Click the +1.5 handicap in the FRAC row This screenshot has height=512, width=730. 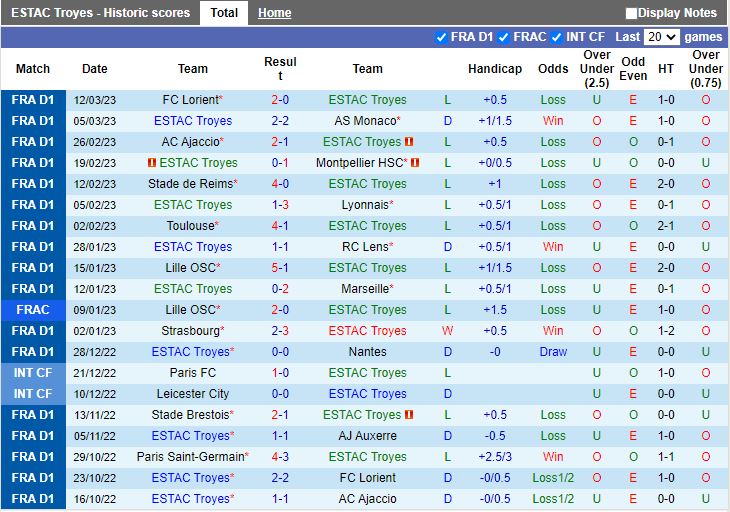[495, 310]
